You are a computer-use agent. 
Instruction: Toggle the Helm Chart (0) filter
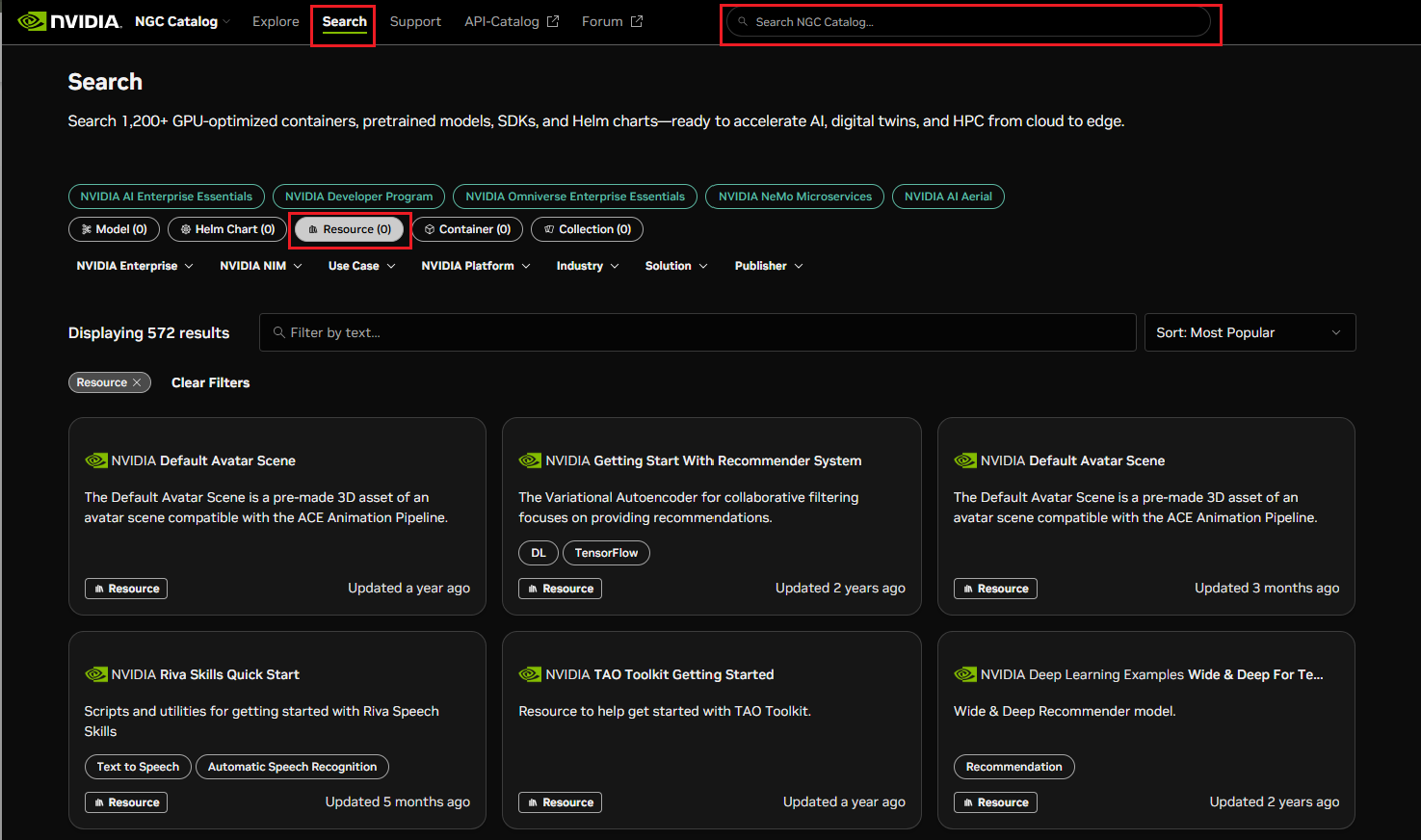tap(227, 229)
